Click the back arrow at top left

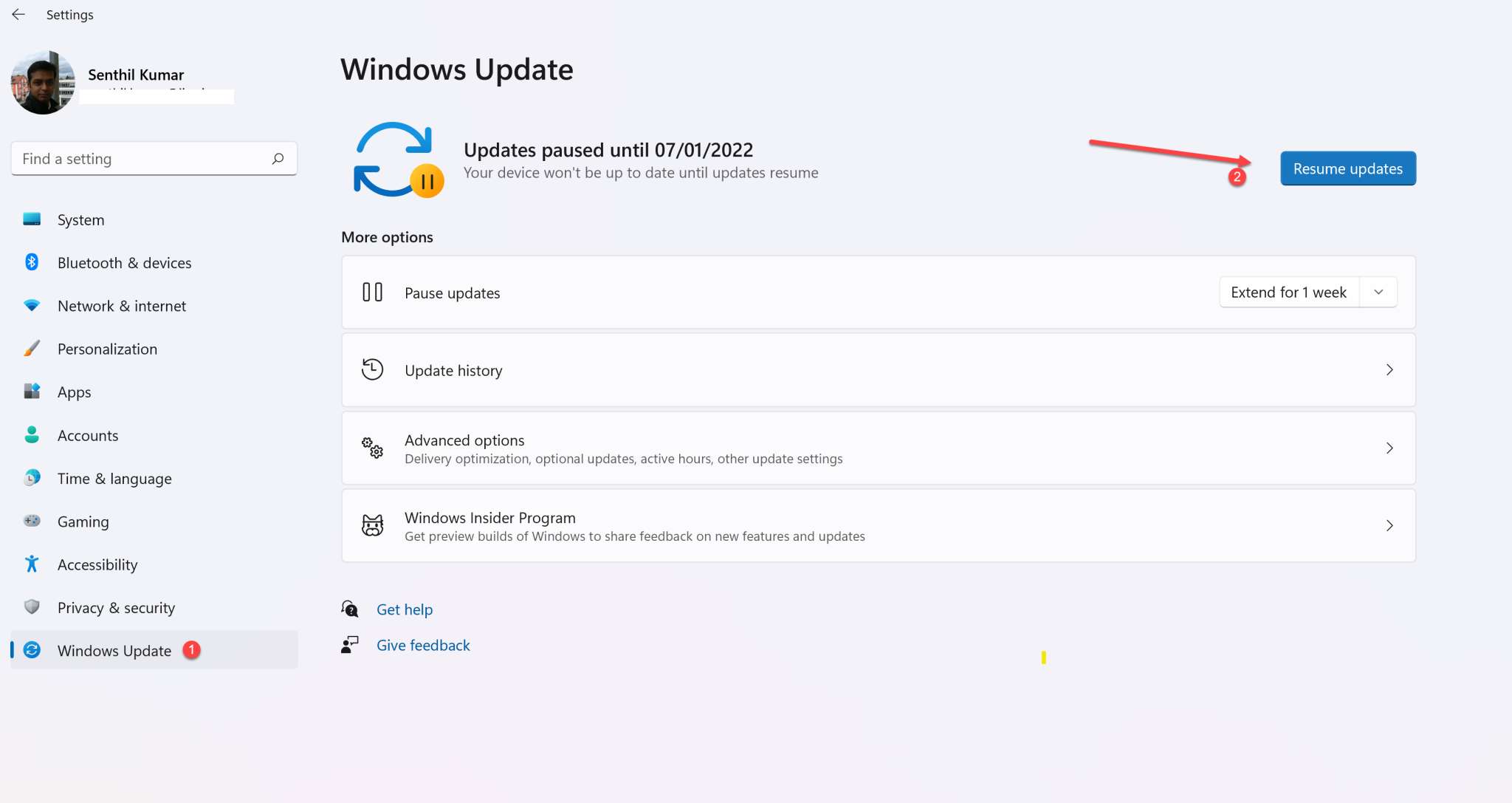coord(18,14)
